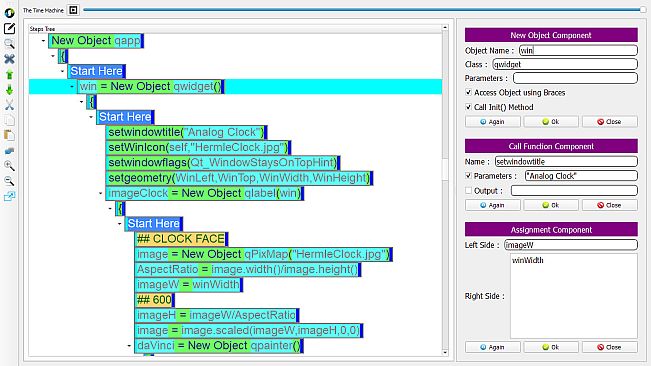Screen dimensions: 651x366
Task: Collapse the win = New Object qwidget node
Action: (x=72, y=86)
